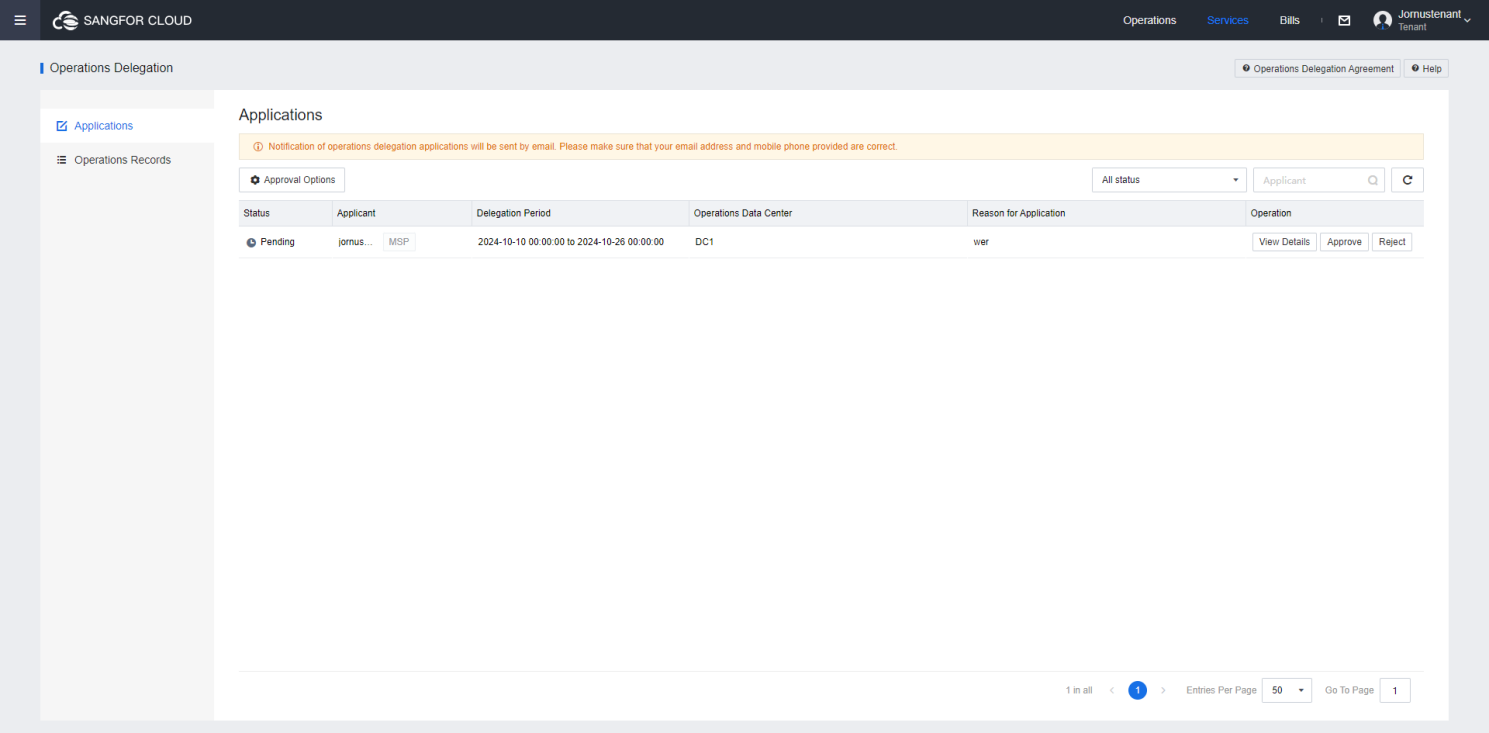Click the user avatar icon
The width and height of the screenshot is (1489, 733).
point(1382,20)
